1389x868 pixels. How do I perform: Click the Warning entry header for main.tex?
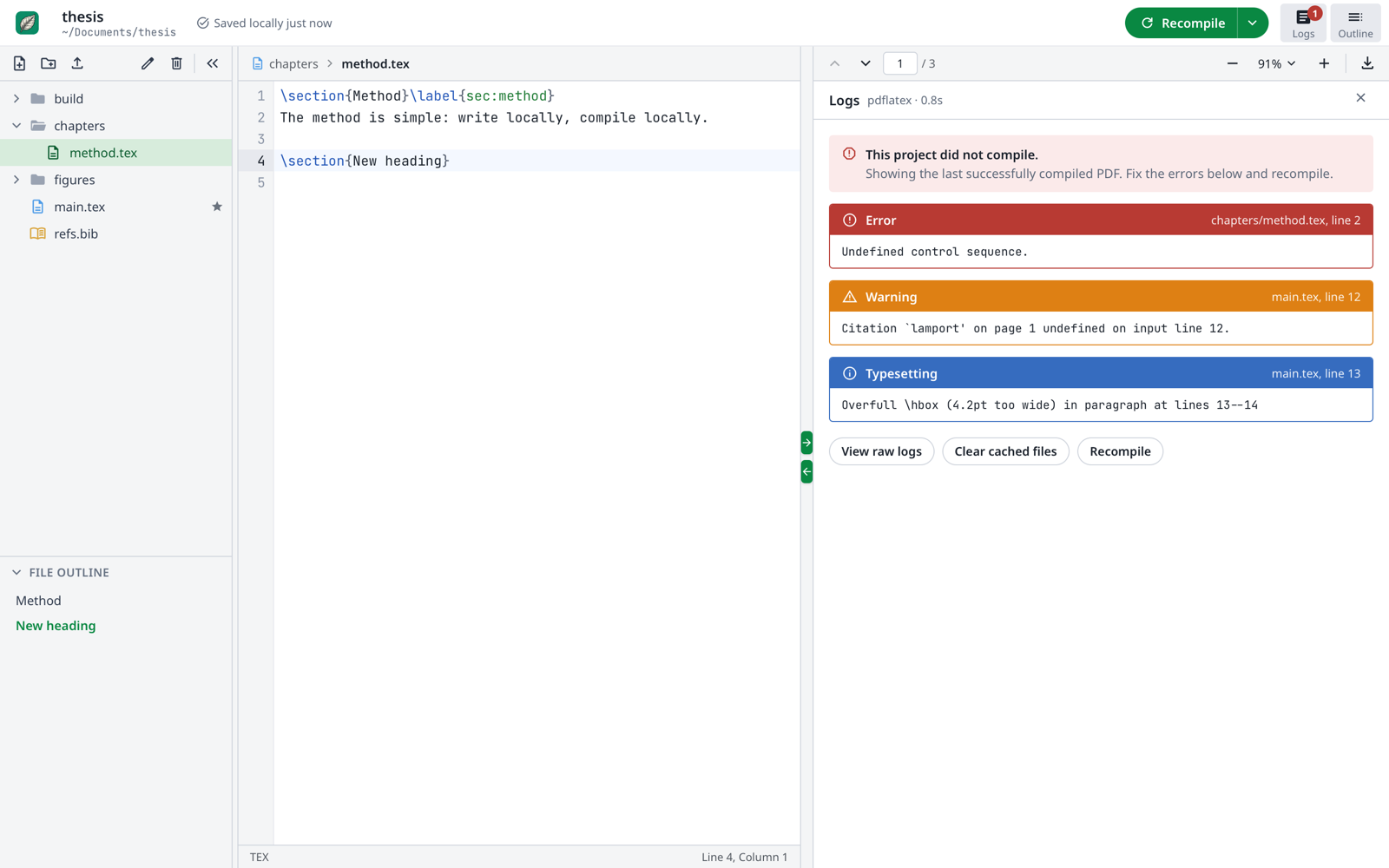pos(1101,297)
